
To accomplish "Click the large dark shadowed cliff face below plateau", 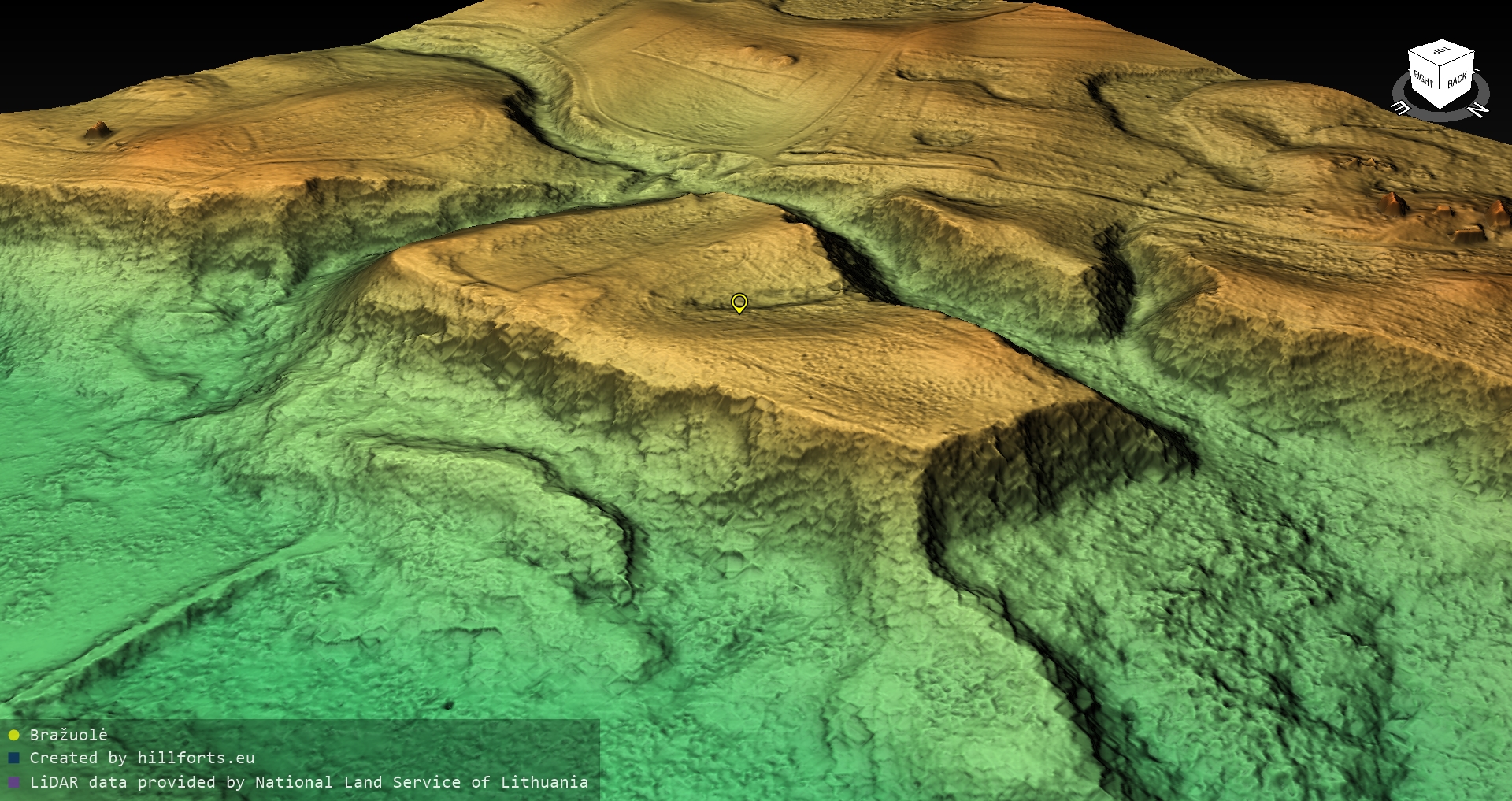I will (x=1047, y=457).
